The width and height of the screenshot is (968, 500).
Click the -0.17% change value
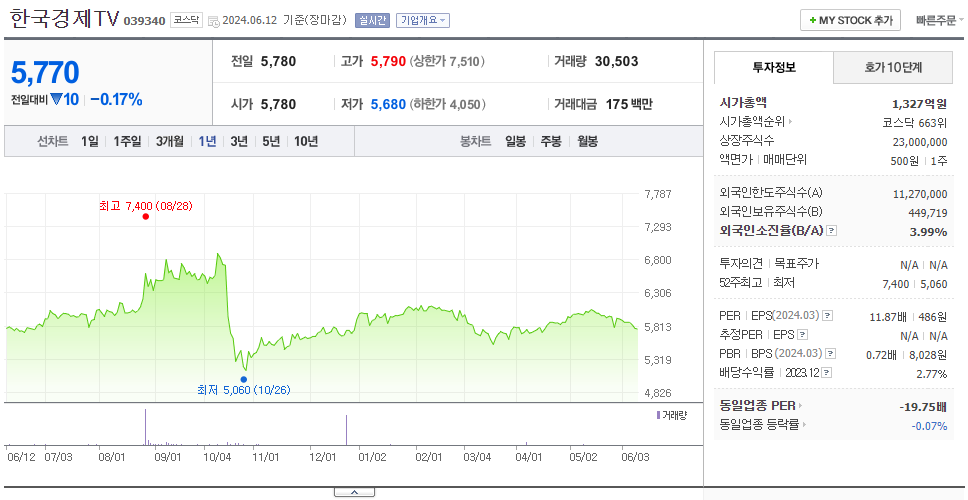(117, 99)
